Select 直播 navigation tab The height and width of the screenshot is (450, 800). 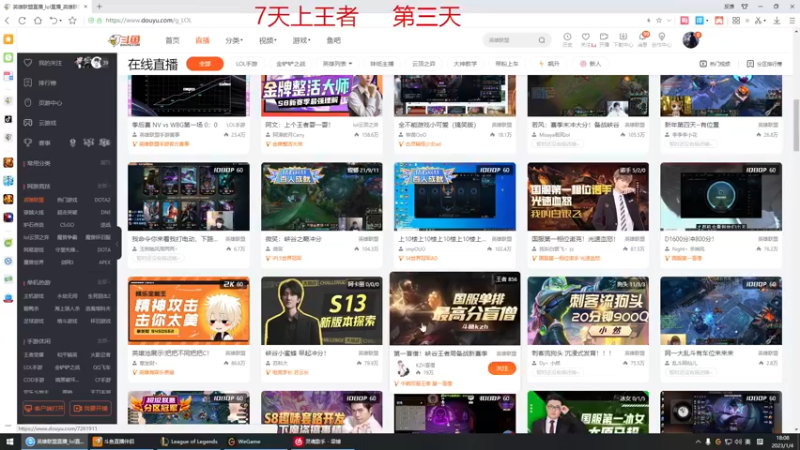(203, 40)
